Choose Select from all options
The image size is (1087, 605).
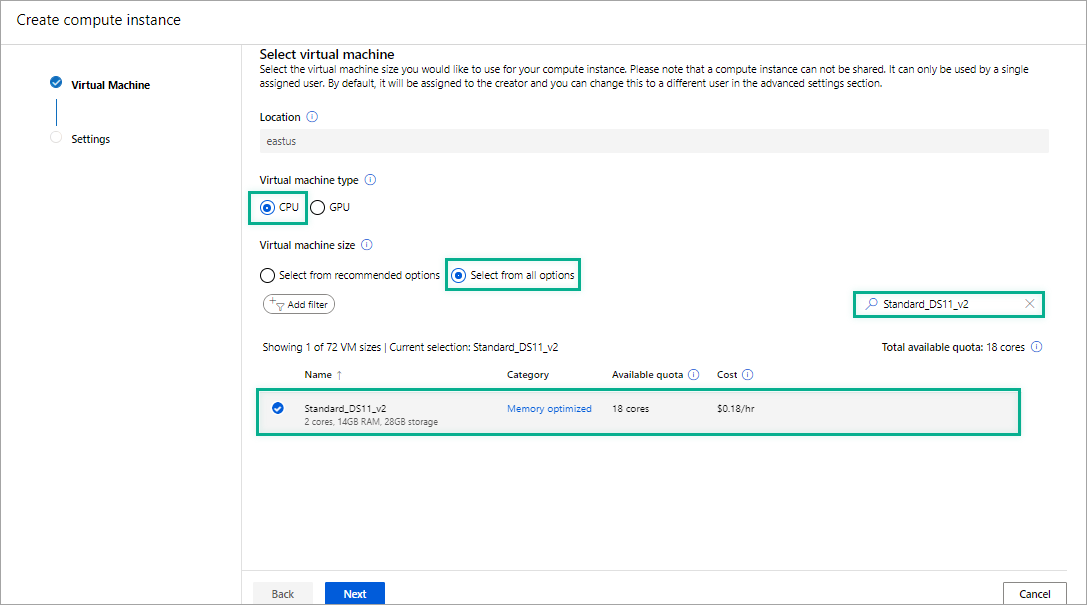click(x=458, y=274)
